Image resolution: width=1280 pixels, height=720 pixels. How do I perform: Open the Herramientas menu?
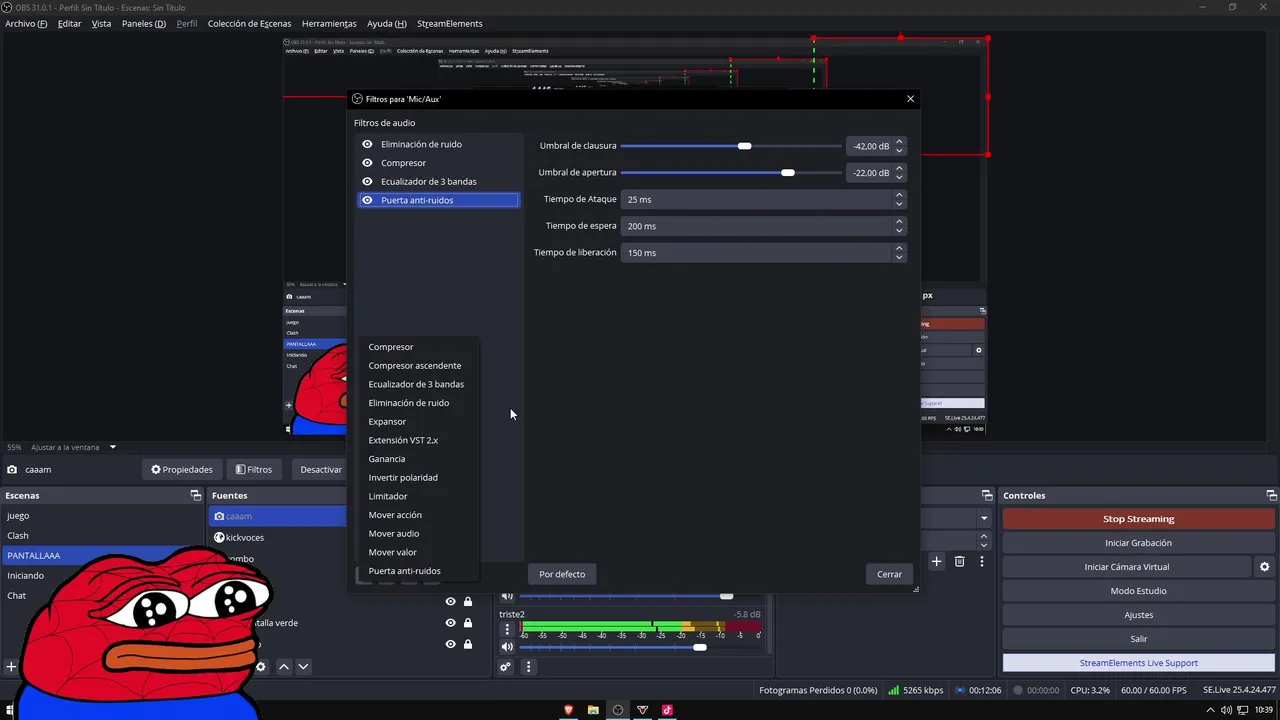click(329, 23)
